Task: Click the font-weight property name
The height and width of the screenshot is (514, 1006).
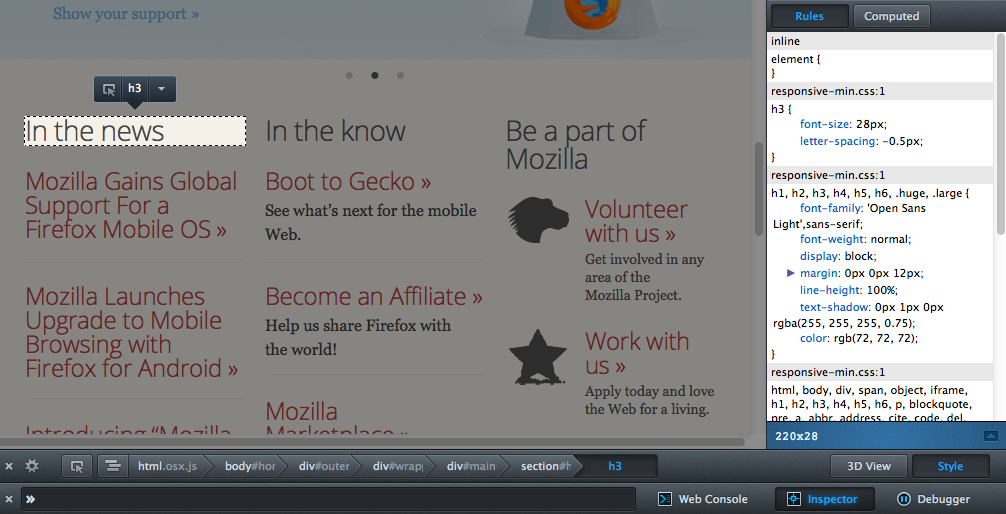Action: tap(830, 239)
